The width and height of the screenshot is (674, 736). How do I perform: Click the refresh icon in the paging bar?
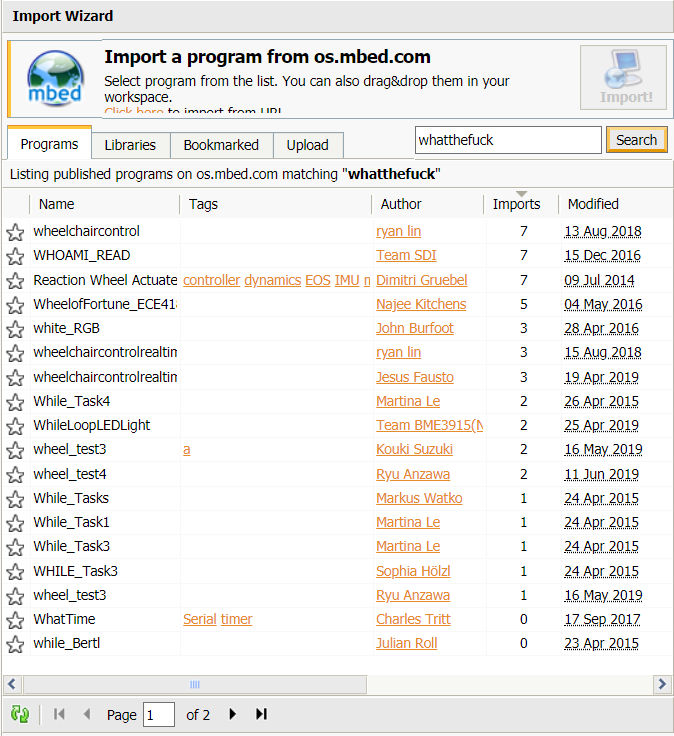(x=20, y=714)
